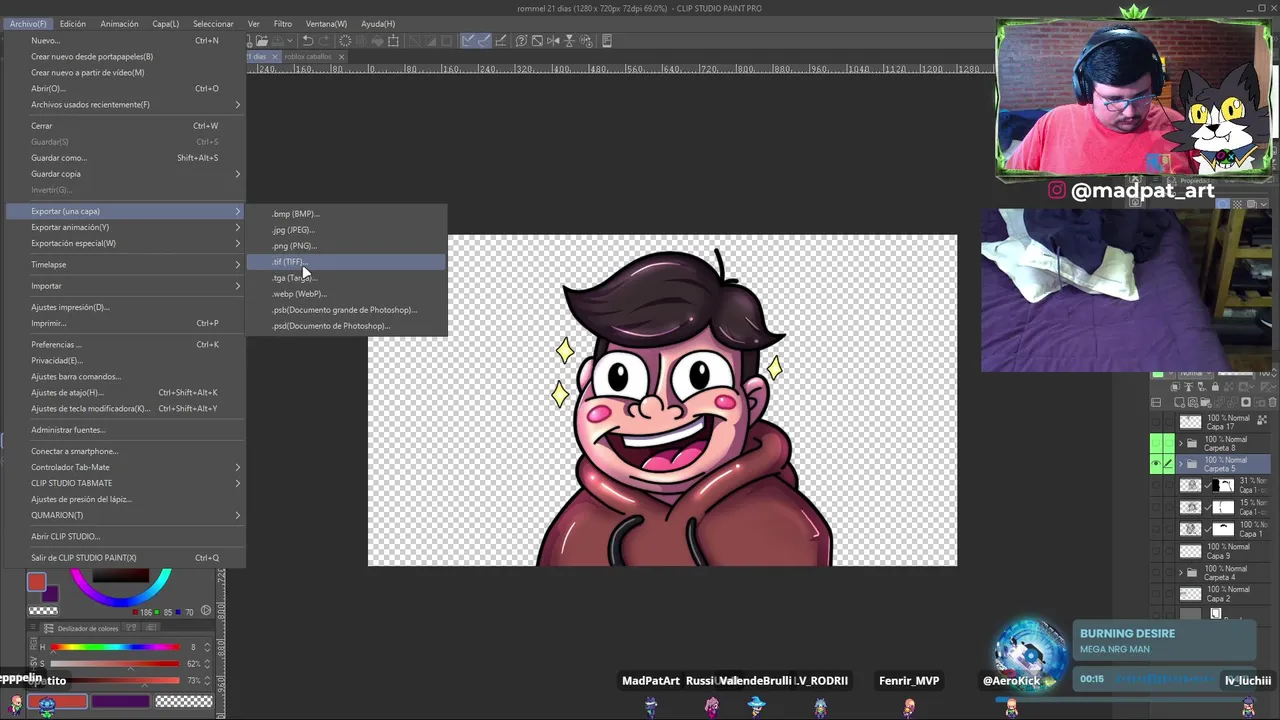Open the Animación menu
The image size is (1280, 720).
pyautogui.click(x=119, y=24)
